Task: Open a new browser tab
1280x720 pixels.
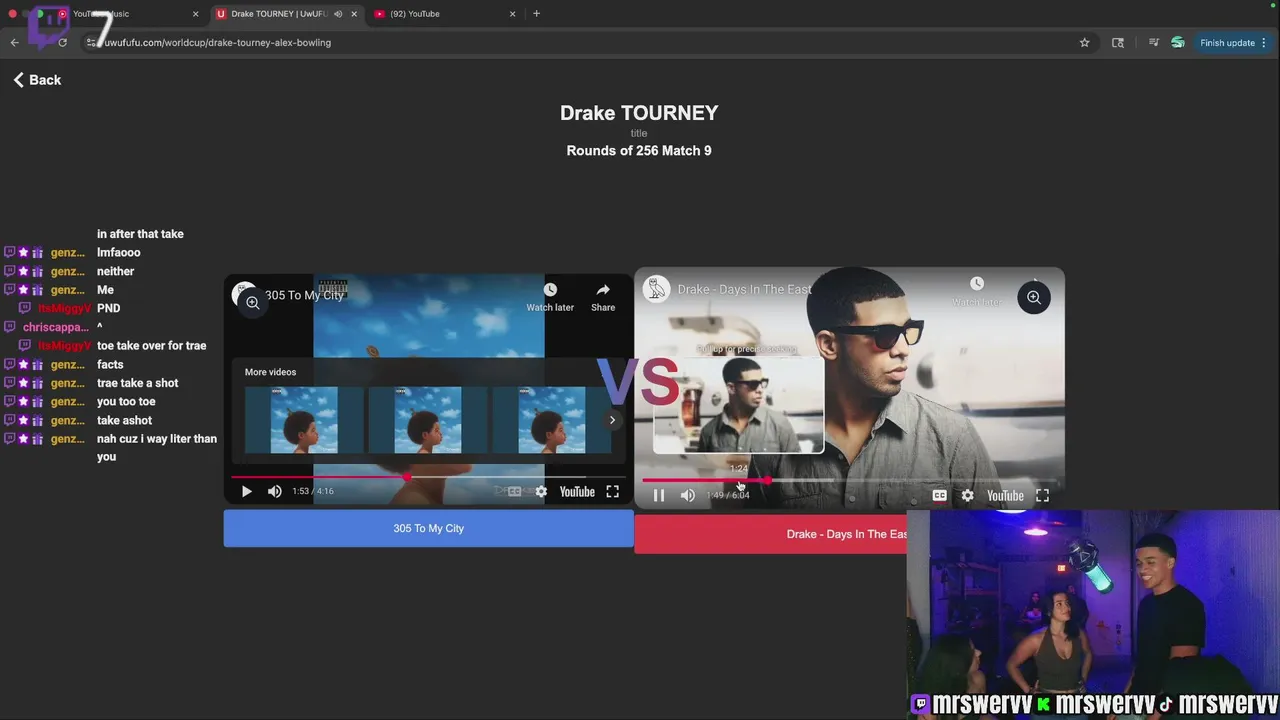Action: tap(537, 14)
